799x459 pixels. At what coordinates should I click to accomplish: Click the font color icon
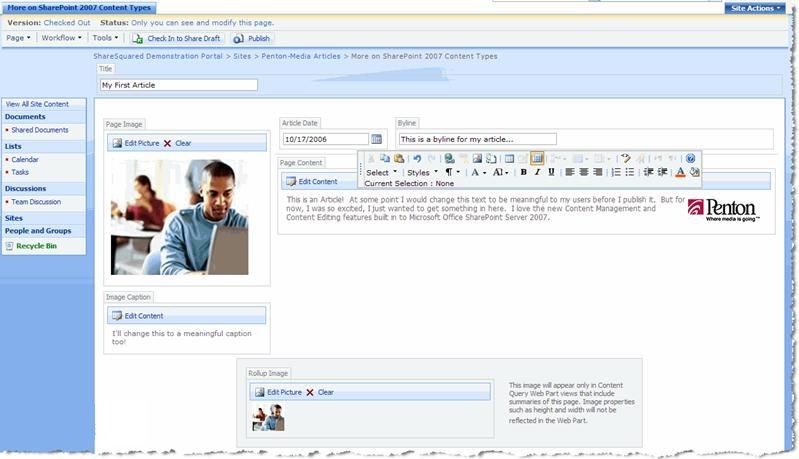[680, 172]
